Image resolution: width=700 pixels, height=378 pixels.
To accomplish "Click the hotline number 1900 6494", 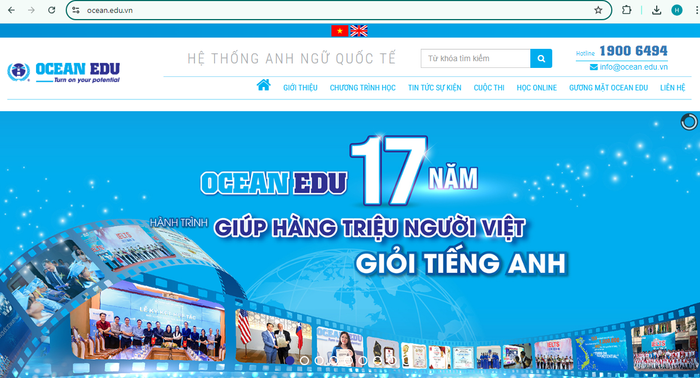I will coord(633,51).
